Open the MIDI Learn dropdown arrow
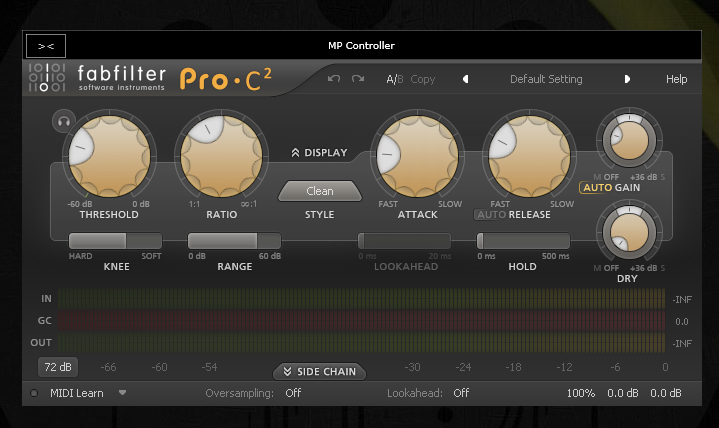The image size is (719, 428). coord(122,393)
